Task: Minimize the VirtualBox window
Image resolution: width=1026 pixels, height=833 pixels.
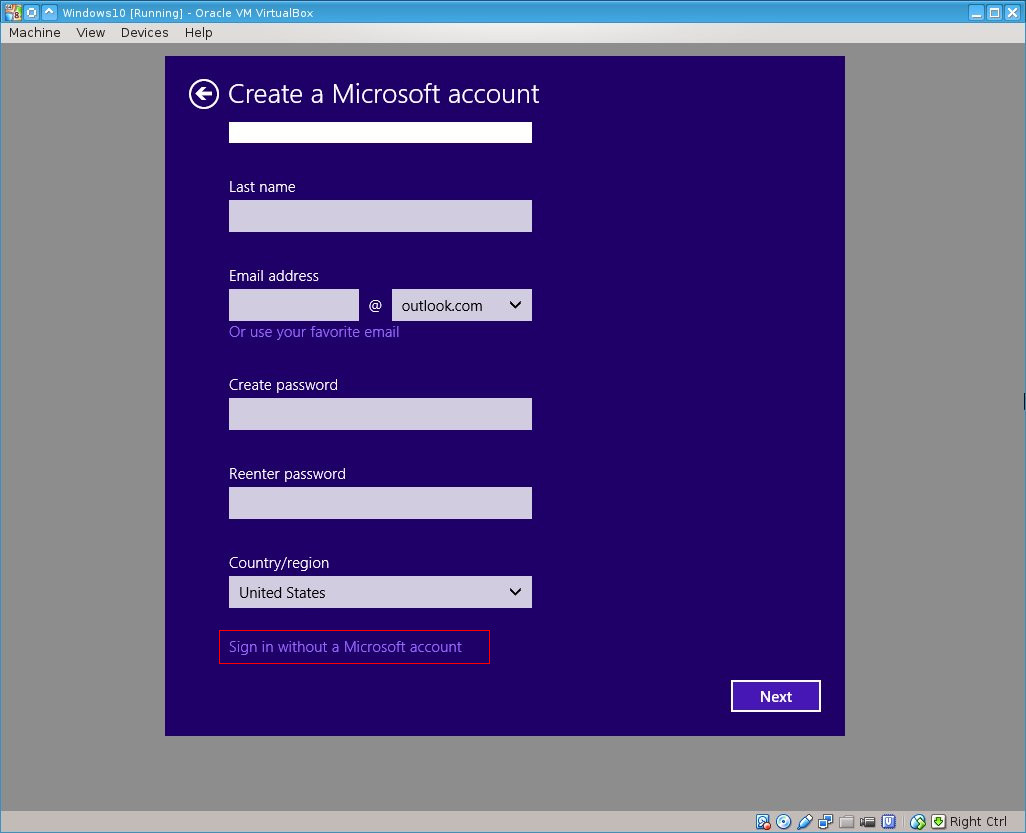Action: coord(976,12)
